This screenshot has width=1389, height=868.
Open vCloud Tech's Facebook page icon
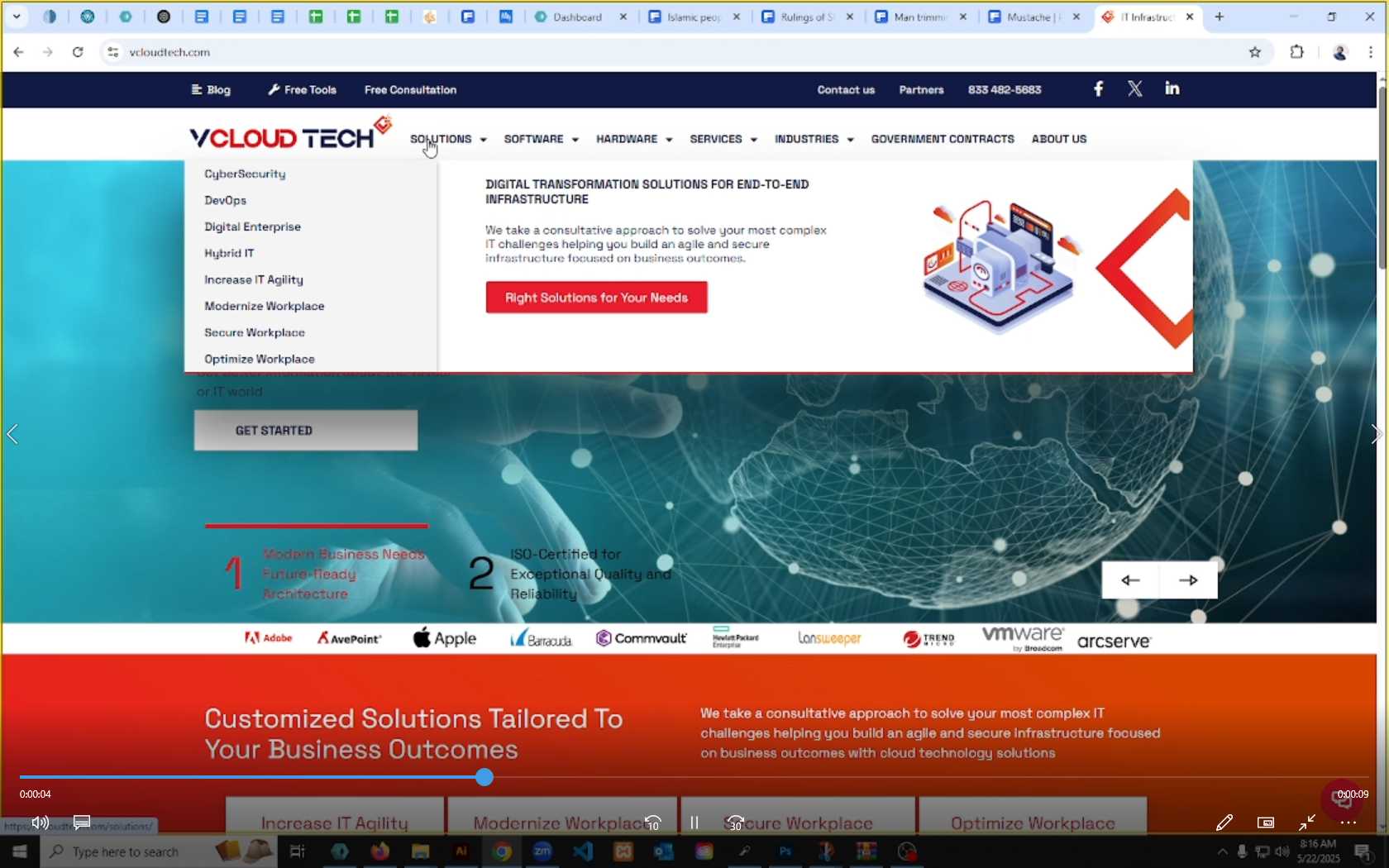[x=1098, y=88]
